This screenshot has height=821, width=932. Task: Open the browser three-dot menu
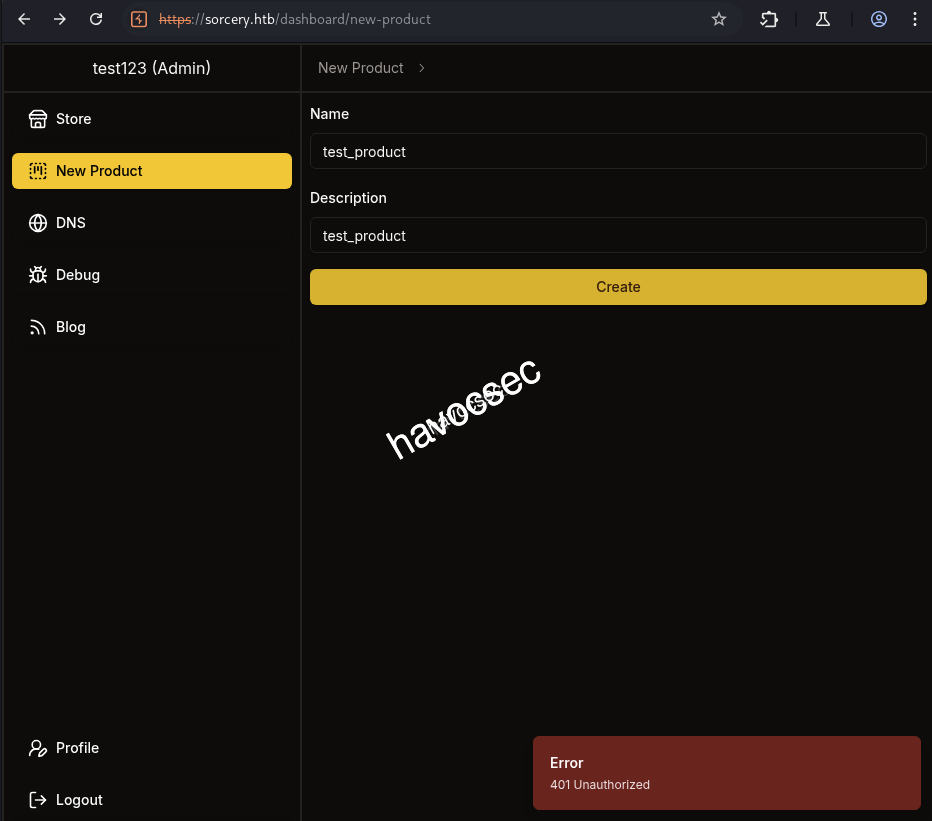click(x=915, y=19)
